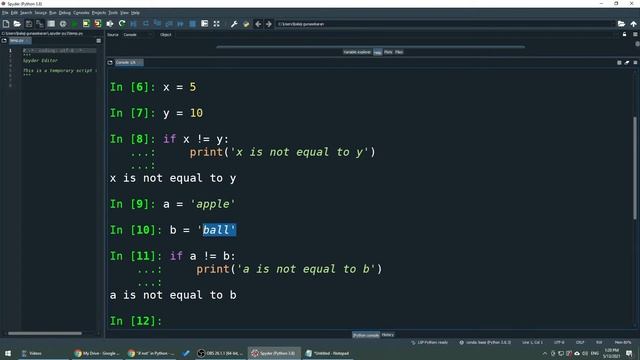
Task: Switch to the Files tab
Action: pos(399,52)
